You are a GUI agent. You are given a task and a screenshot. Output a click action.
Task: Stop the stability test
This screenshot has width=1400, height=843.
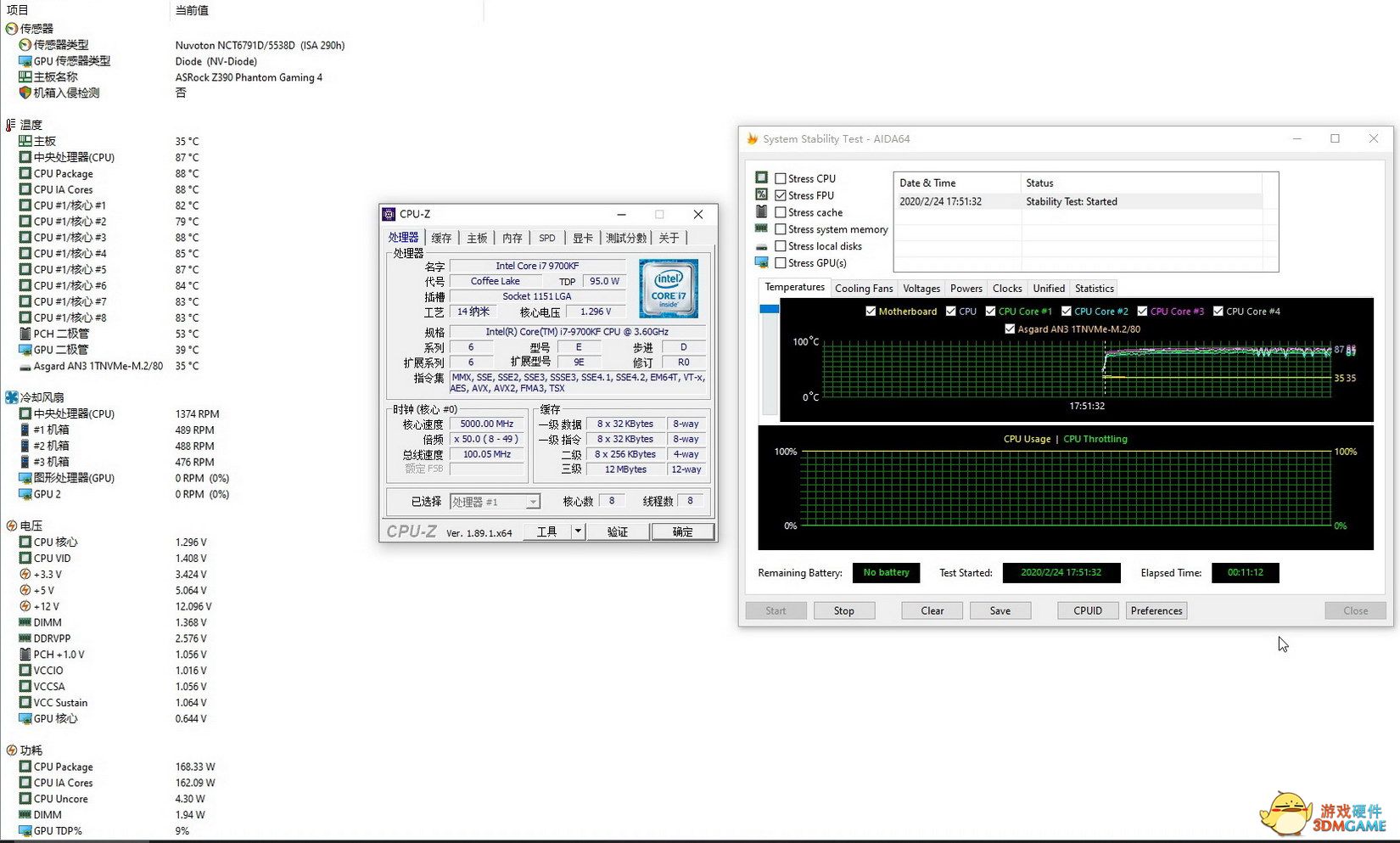(843, 611)
